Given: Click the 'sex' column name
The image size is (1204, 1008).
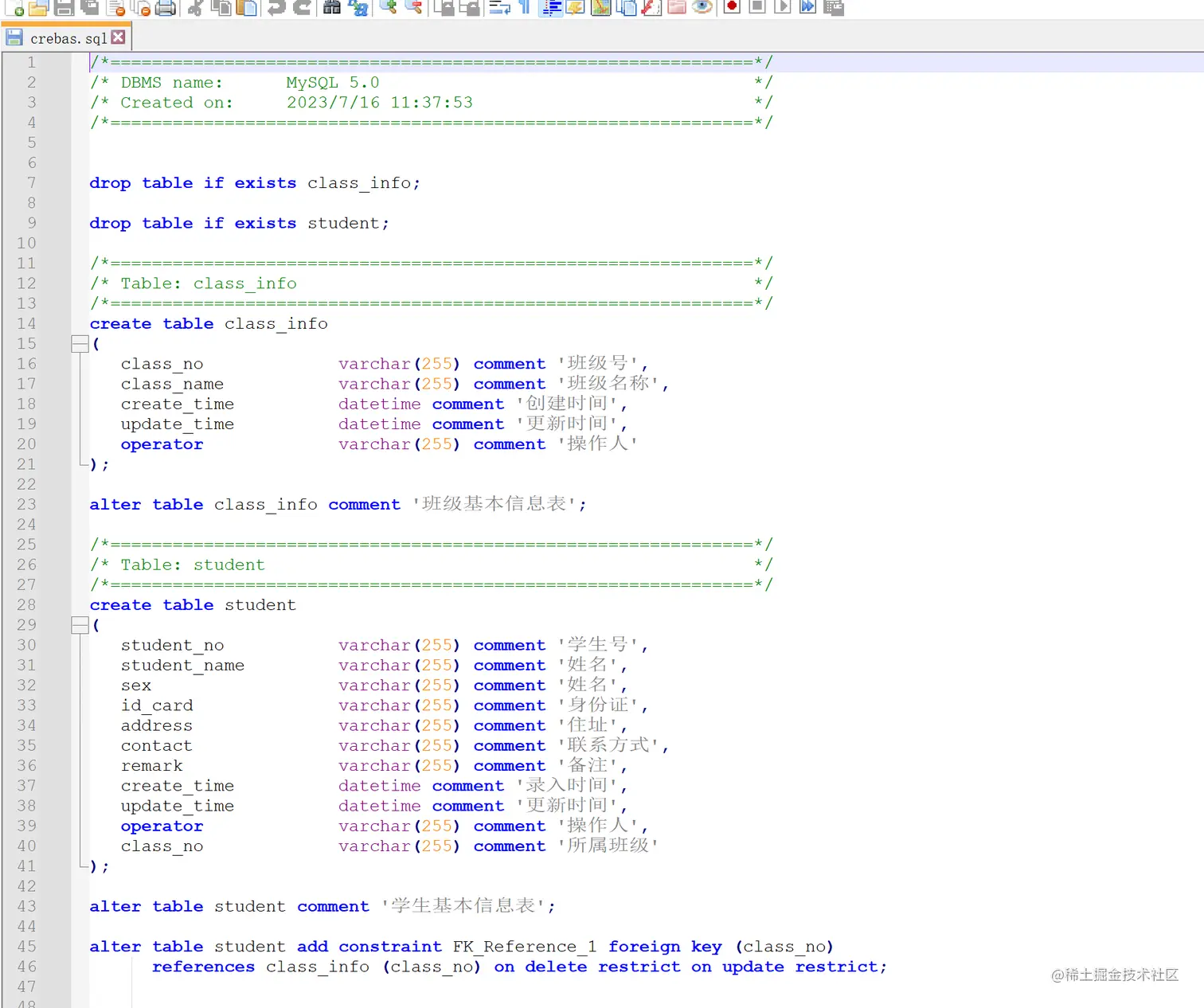Looking at the screenshot, I should pyautogui.click(x=136, y=686).
